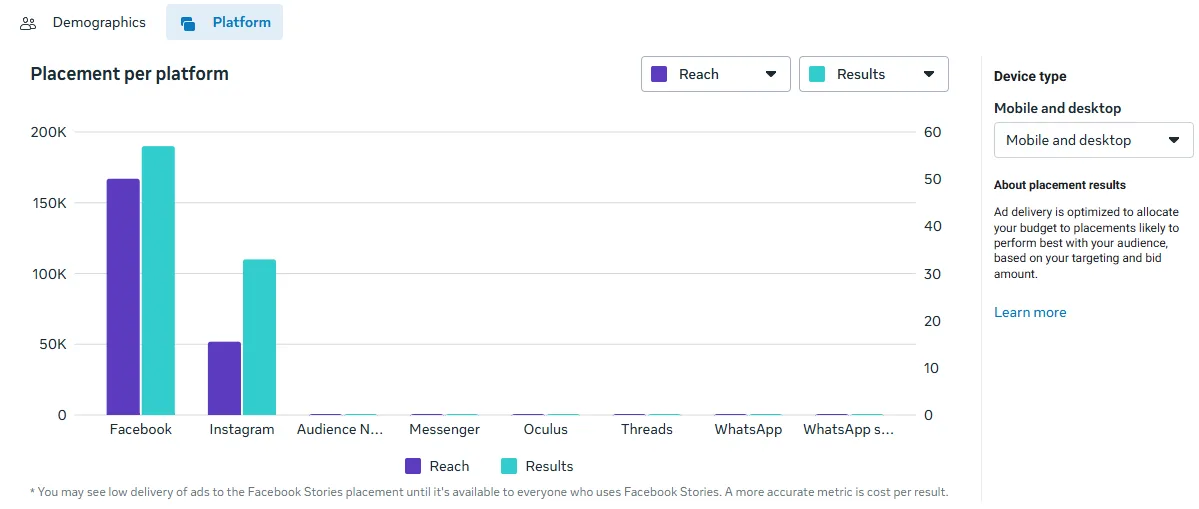Click the Instagram axis label

[242, 430]
